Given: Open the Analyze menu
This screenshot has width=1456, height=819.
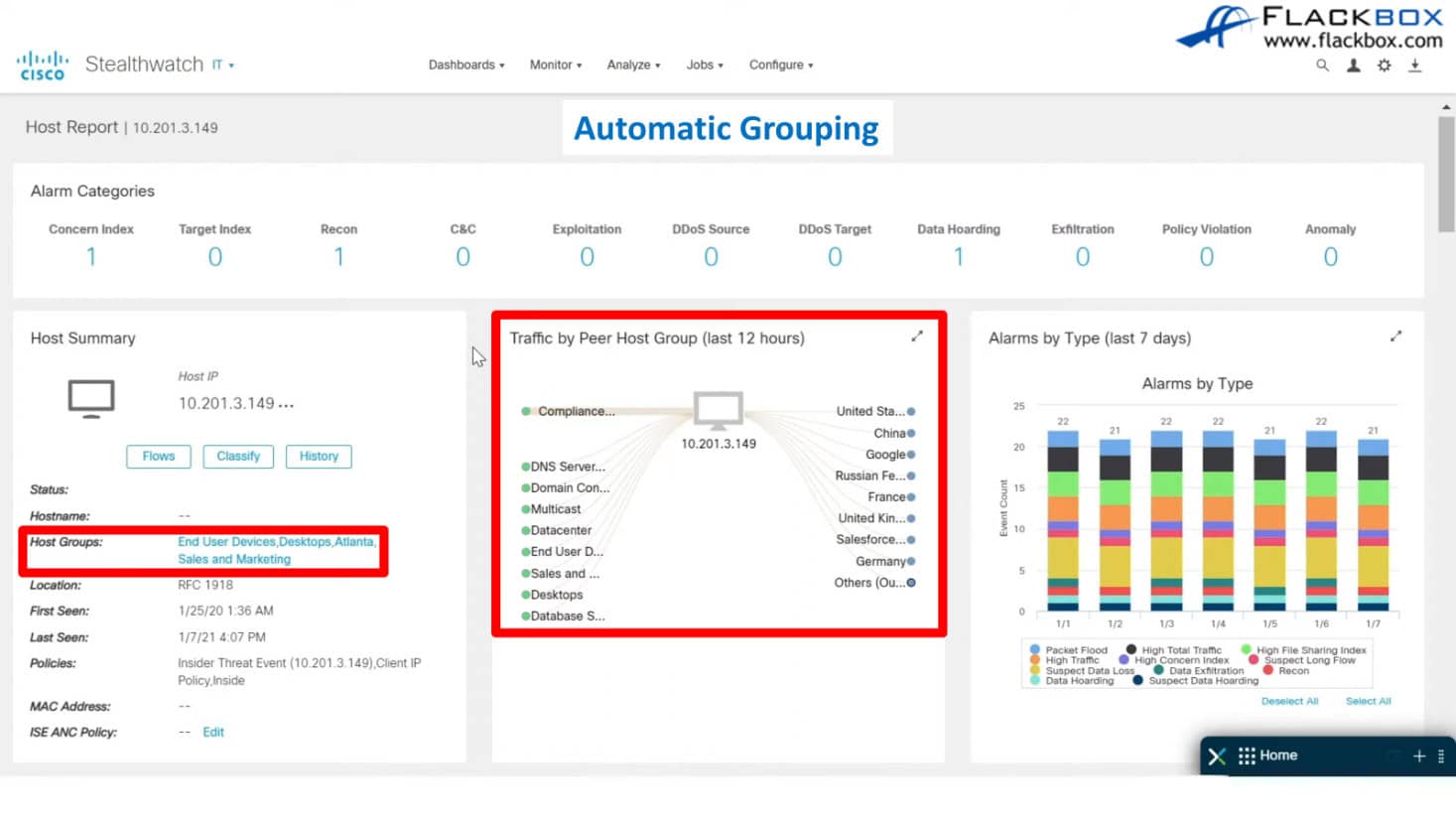Looking at the screenshot, I should tap(633, 66).
